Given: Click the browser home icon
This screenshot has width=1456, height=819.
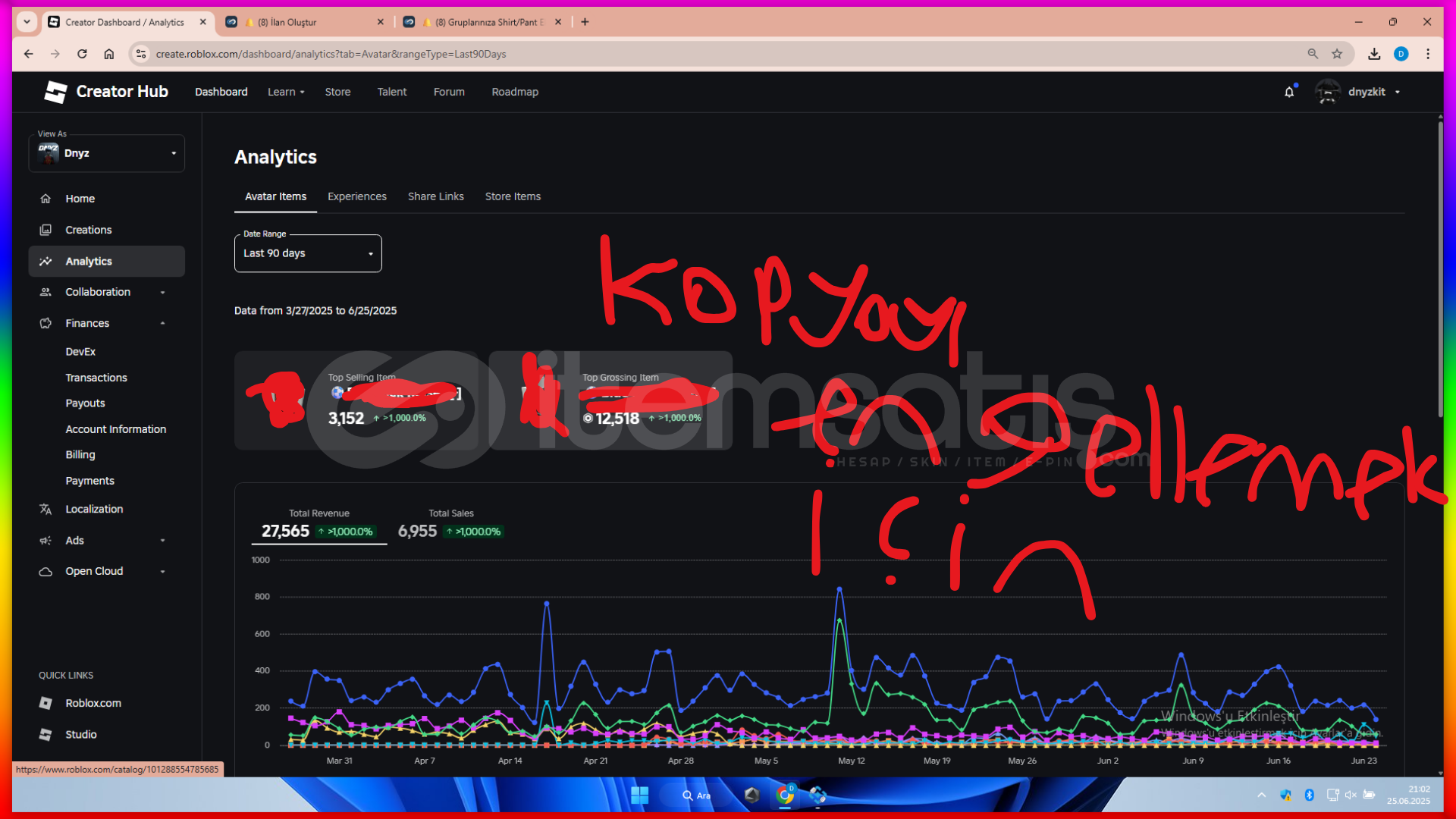Looking at the screenshot, I should click(109, 54).
